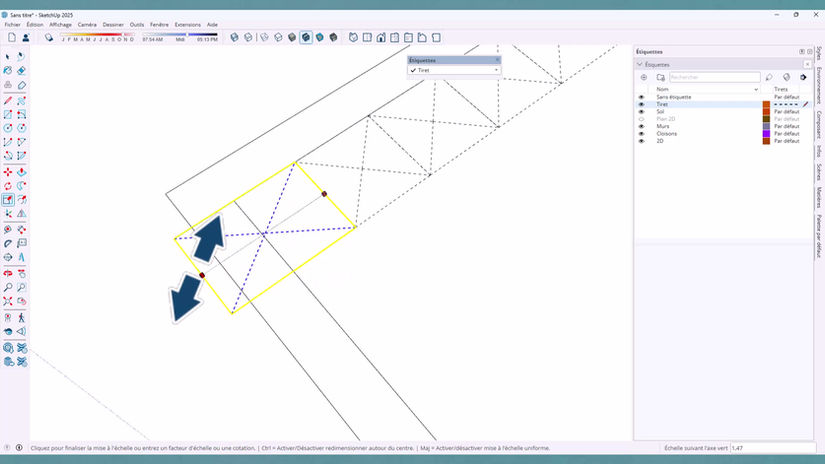Image resolution: width=825 pixels, height=464 pixels.
Task: Select the Circle drawing tool
Action: click(8, 128)
